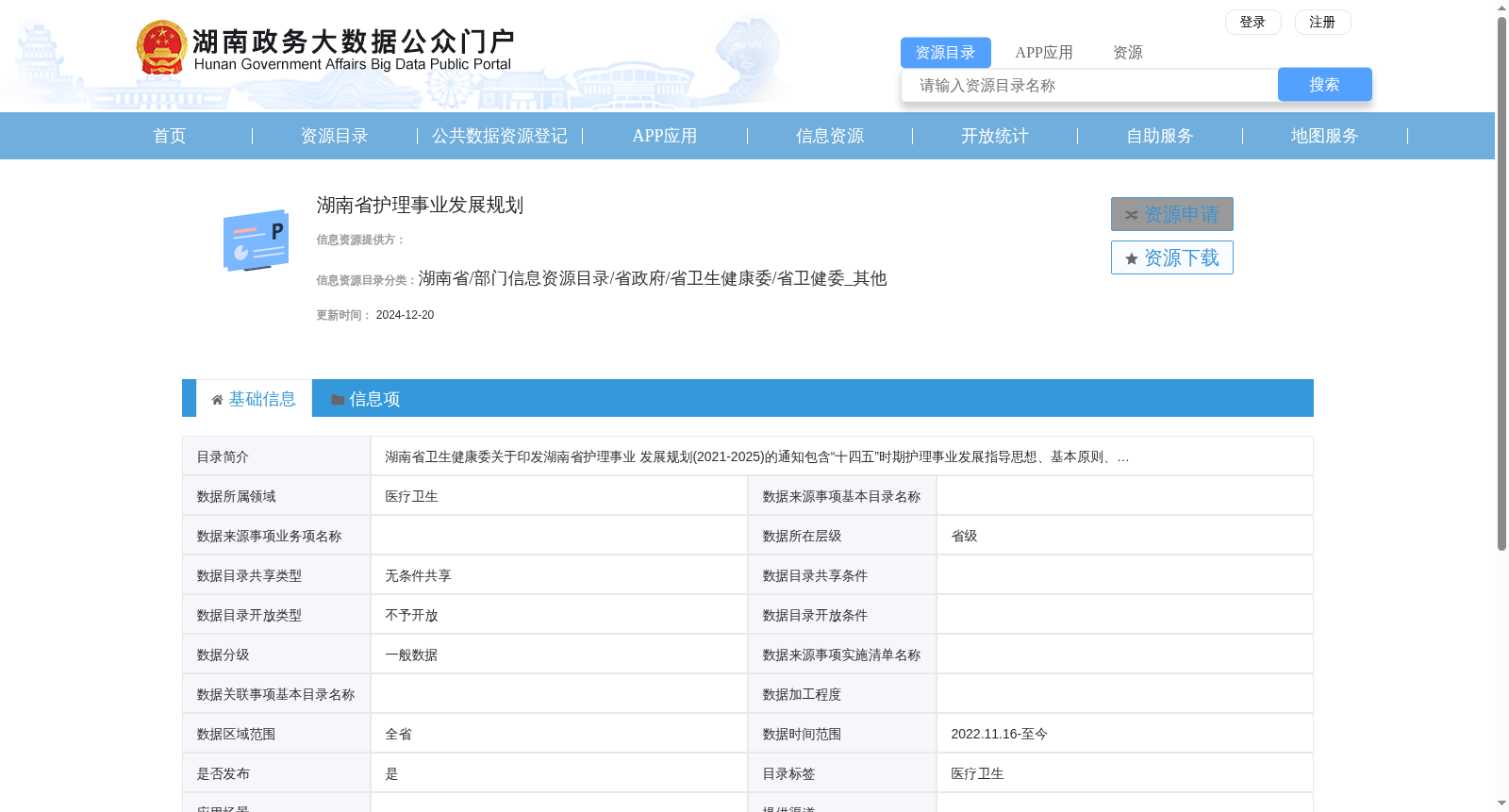The width and height of the screenshot is (1509, 812).
Task: Click the scrollbar down arrow
Action: [1501, 804]
